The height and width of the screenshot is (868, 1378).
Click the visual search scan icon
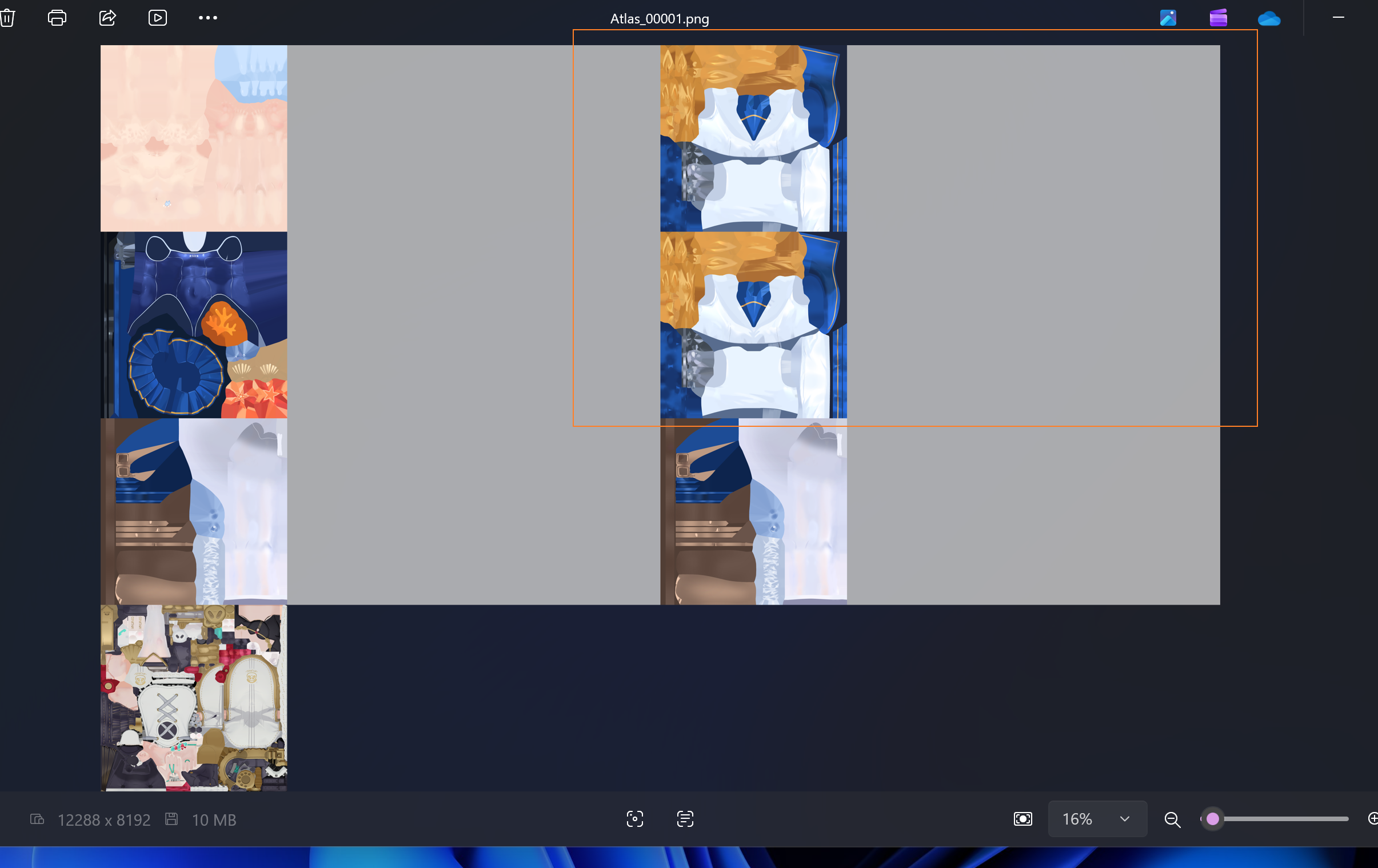(634, 819)
